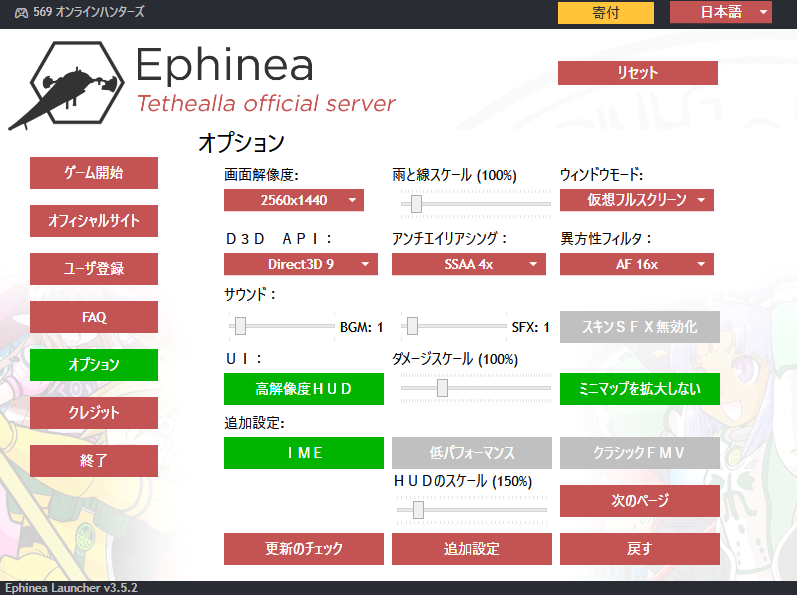Viewport: 797px width, 595px height.
Task: Toggle the スキンSFX無効化 option
Action: (639, 327)
